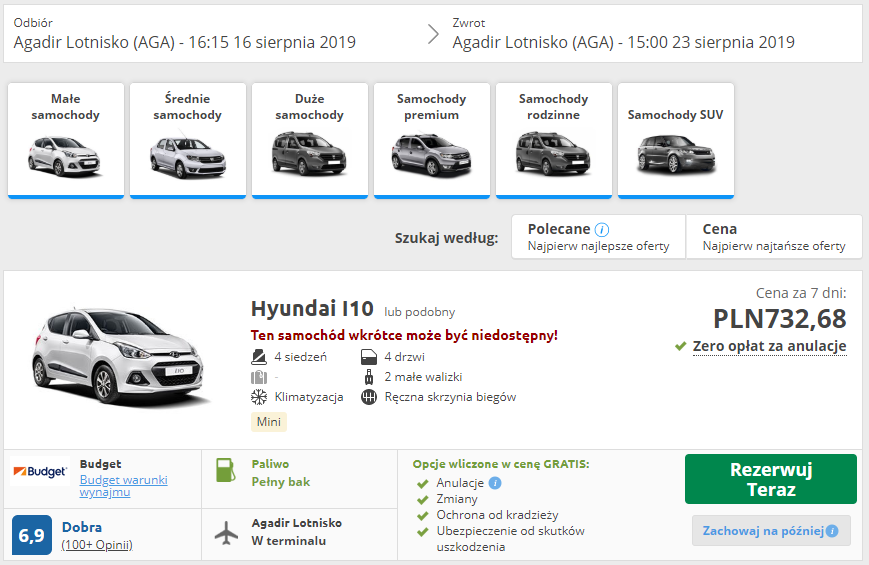869x565 pixels.
Task: Click the Cena za 7 dni label
Action: [x=801, y=293]
